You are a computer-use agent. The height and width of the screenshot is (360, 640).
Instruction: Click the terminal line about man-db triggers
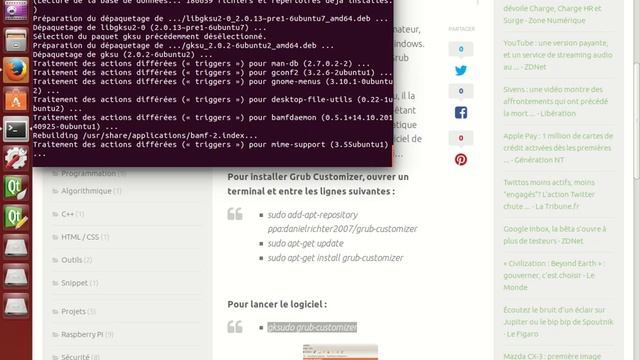pos(201,64)
